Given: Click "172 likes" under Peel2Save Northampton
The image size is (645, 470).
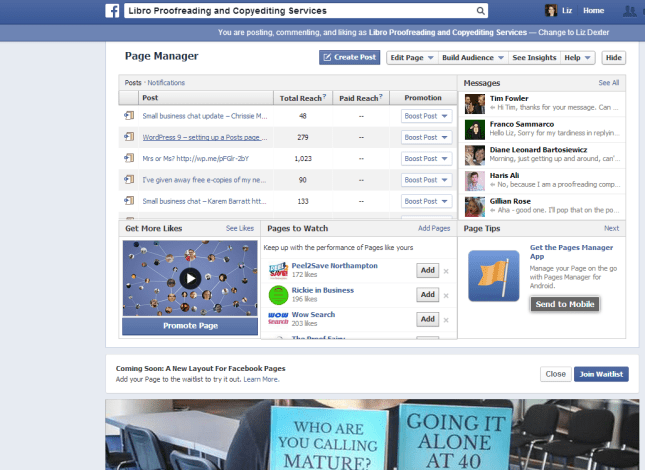Looking at the screenshot, I should pyautogui.click(x=304, y=274).
